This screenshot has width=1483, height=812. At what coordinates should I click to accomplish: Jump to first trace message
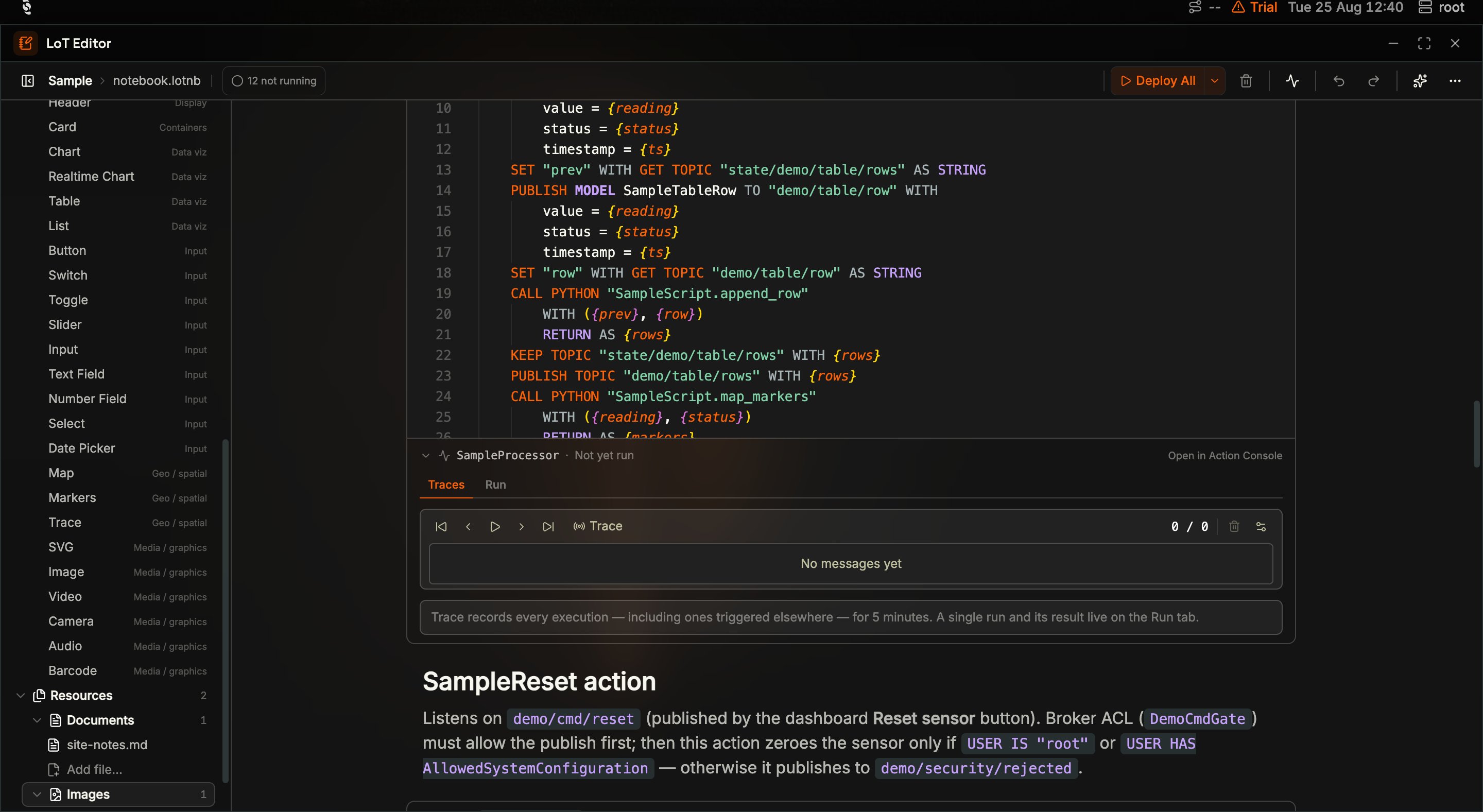[441, 527]
